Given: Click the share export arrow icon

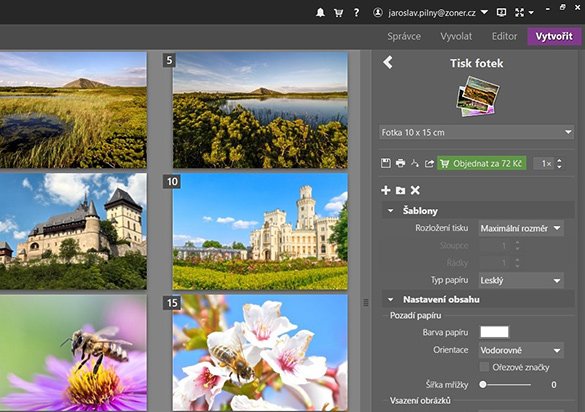Looking at the screenshot, I should pos(429,163).
